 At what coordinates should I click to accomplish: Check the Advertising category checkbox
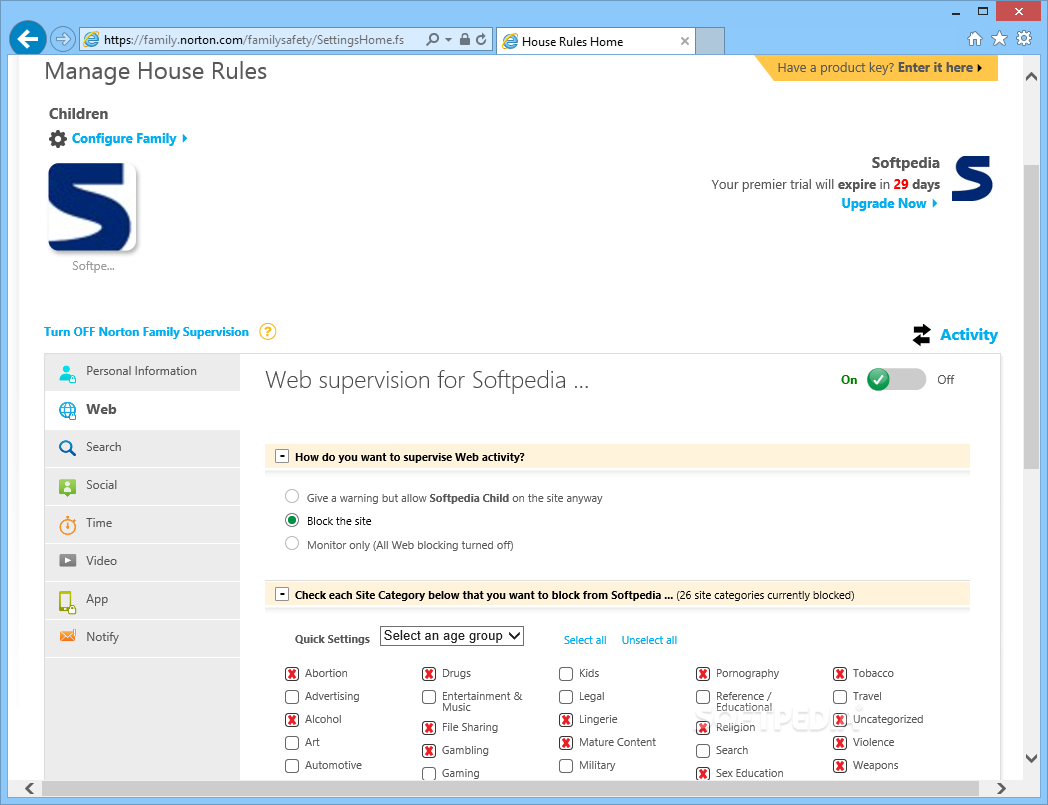click(292, 697)
